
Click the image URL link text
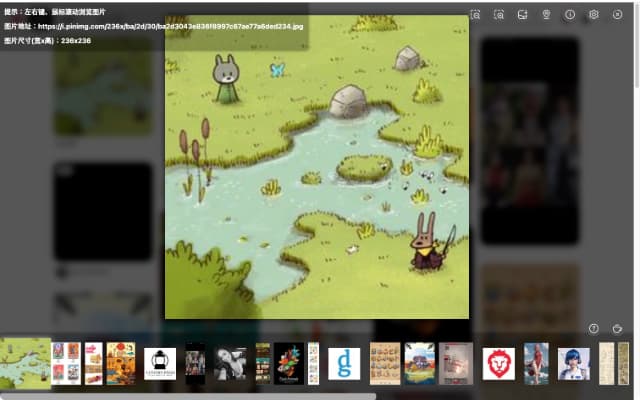(x=170, y=26)
